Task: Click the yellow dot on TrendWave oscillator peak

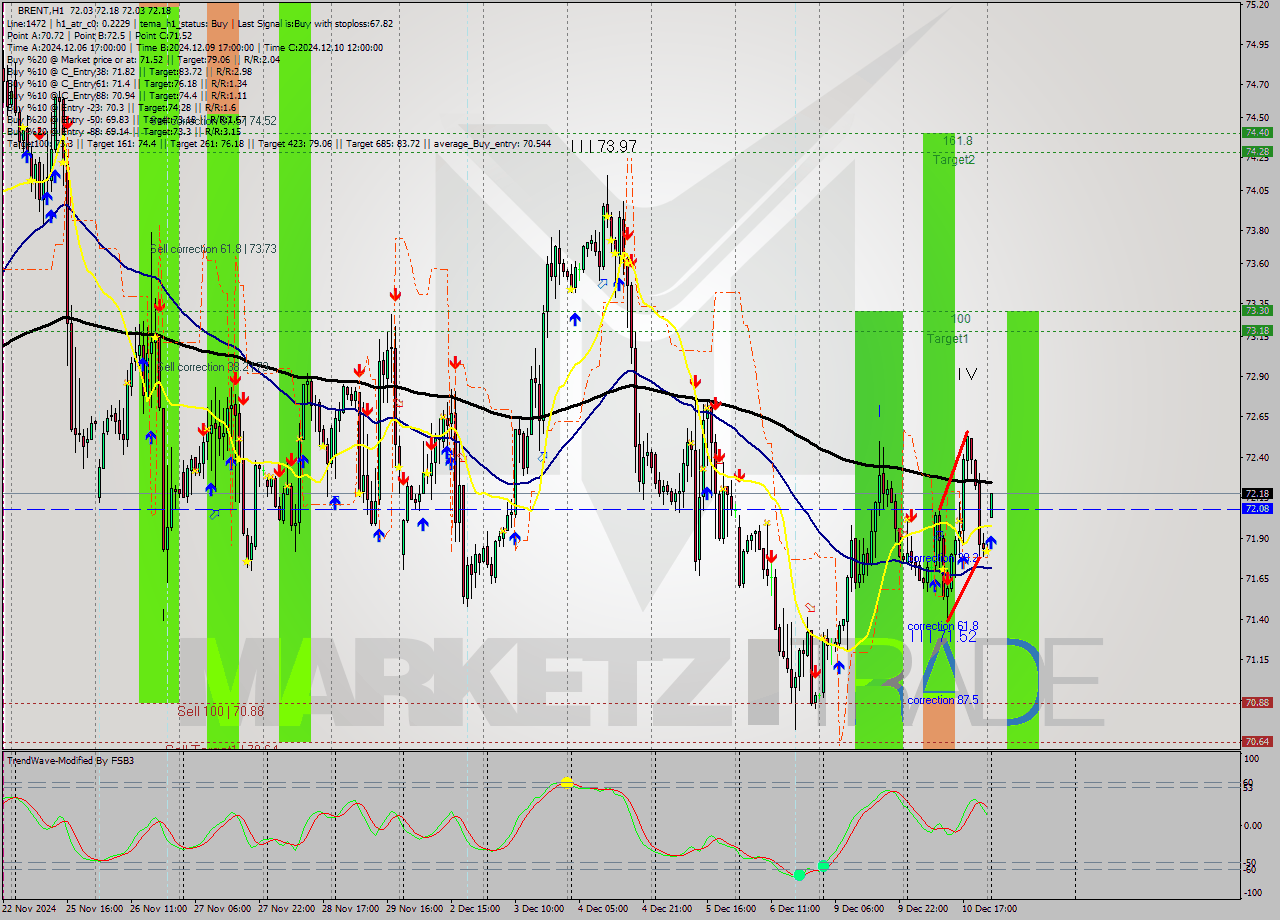Action: click(567, 783)
